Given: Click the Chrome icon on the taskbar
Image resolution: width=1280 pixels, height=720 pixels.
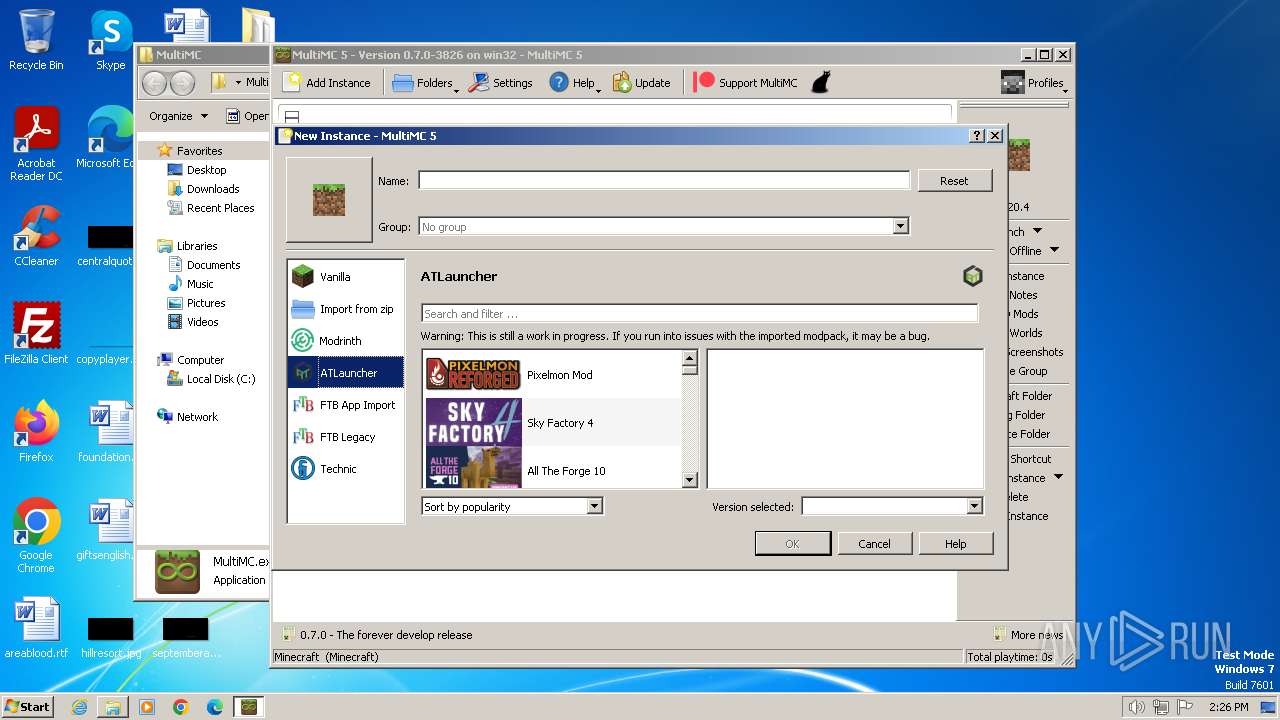Looking at the screenshot, I should [181, 707].
